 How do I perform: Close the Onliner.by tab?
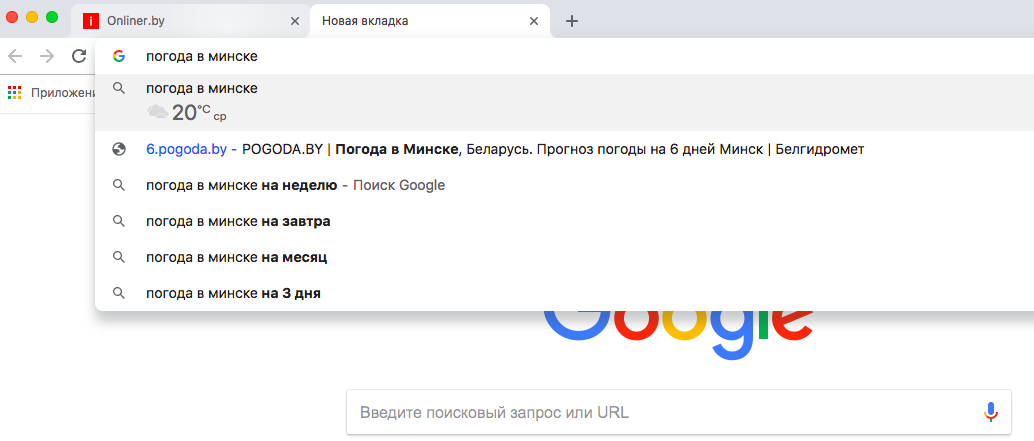[295, 21]
